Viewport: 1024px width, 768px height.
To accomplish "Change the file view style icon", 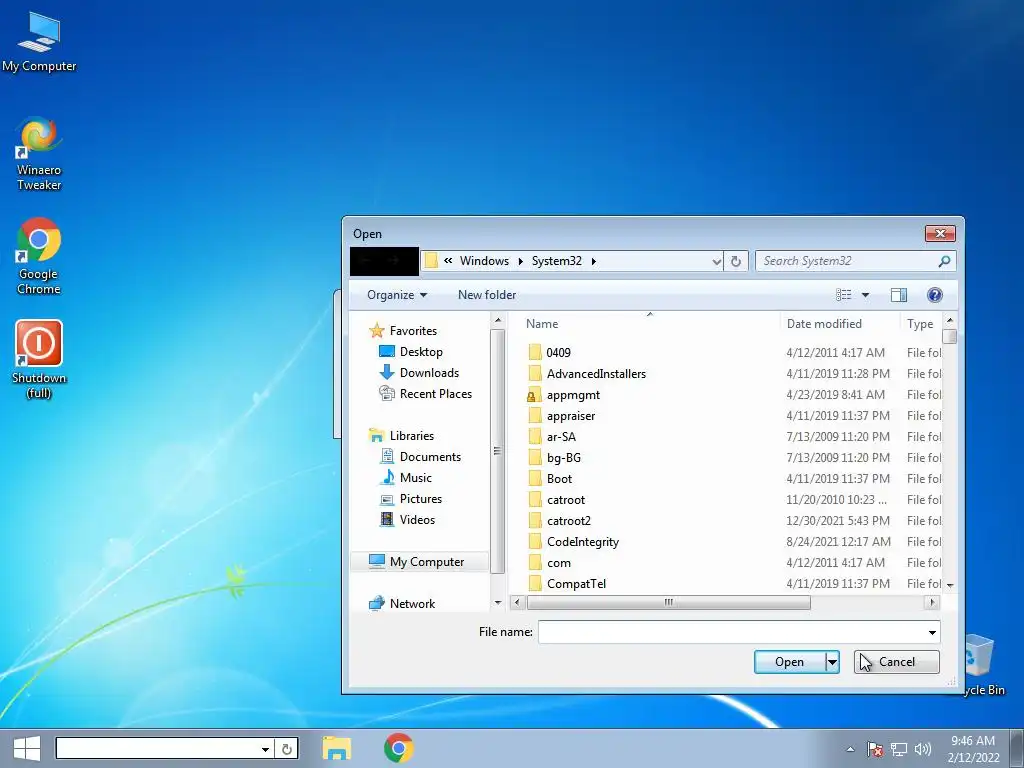I will tap(844, 295).
